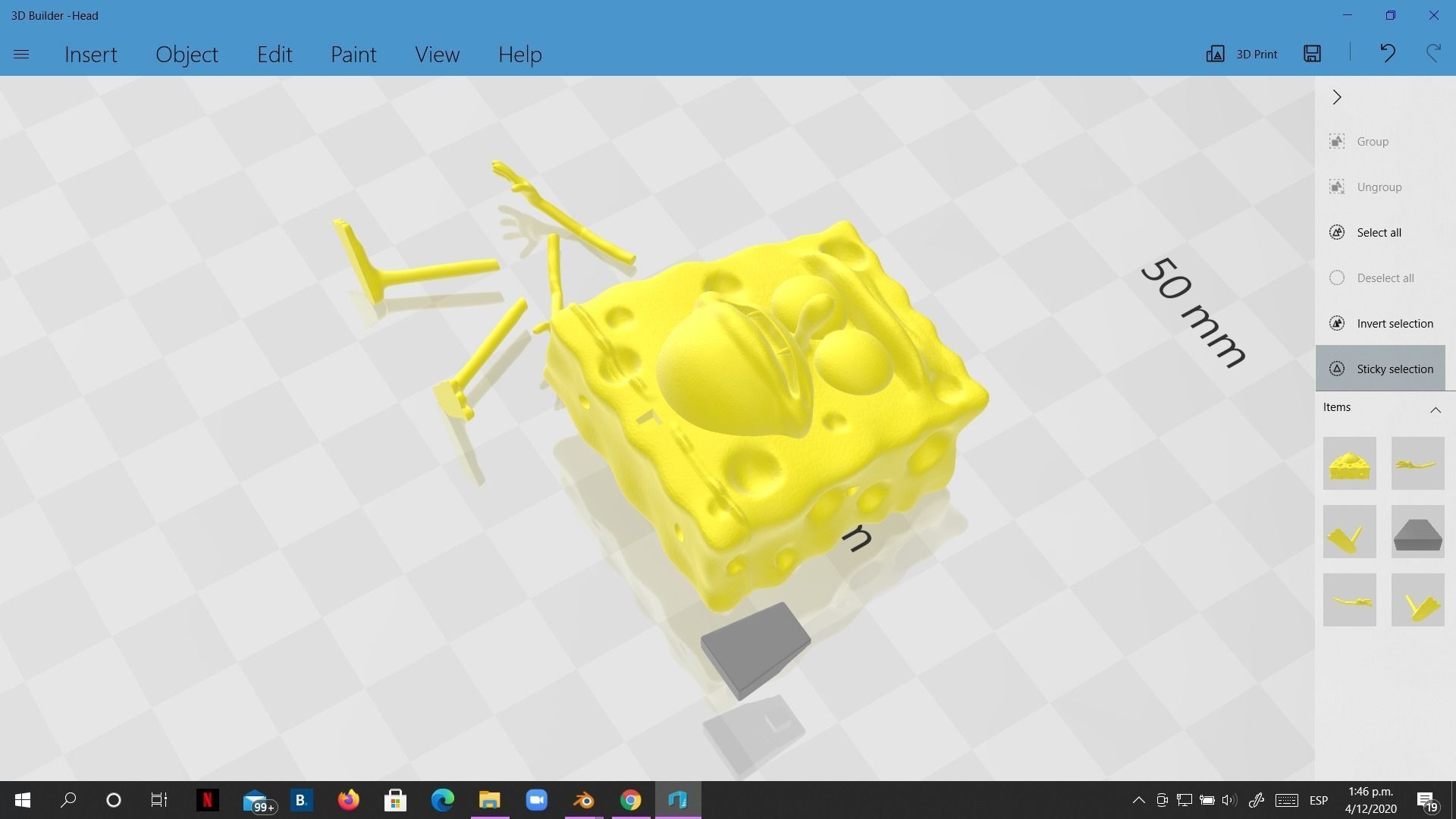The image size is (1456, 819).
Task: Open Microsoft Store from the taskbar
Action: tap(395, 800)
